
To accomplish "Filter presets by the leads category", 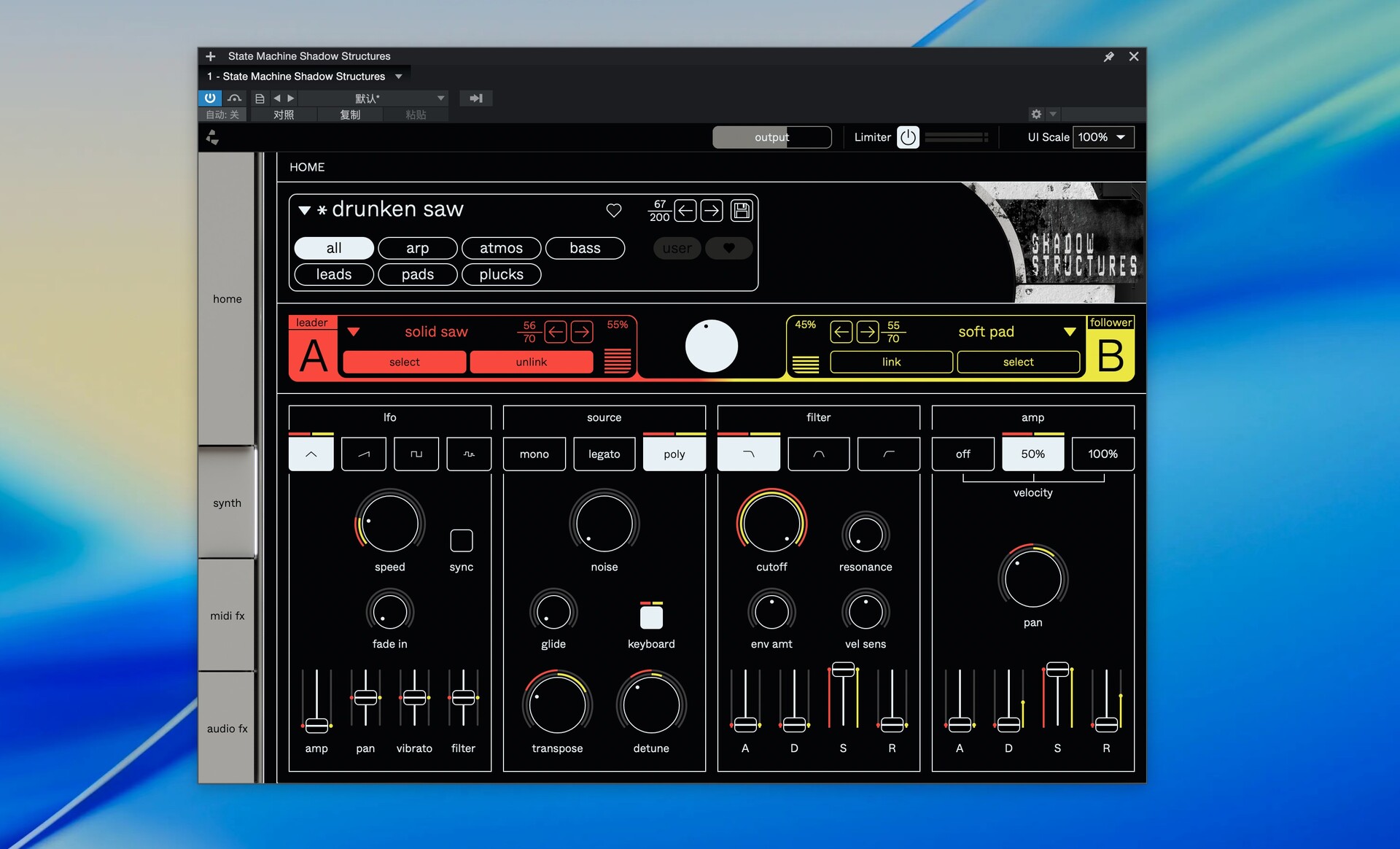I will pyautogui.click(x=334, y=274).
